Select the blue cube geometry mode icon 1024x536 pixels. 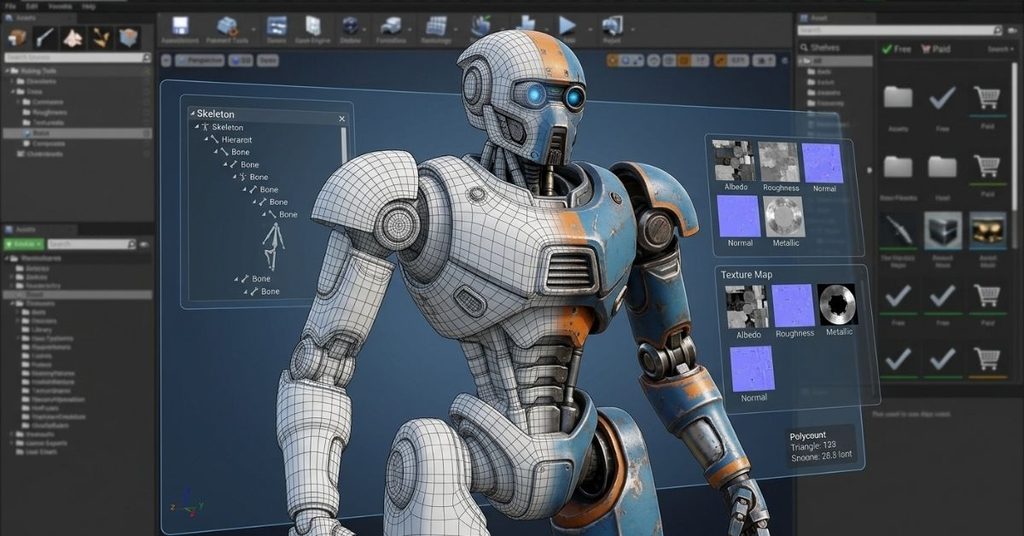[129, 38]
